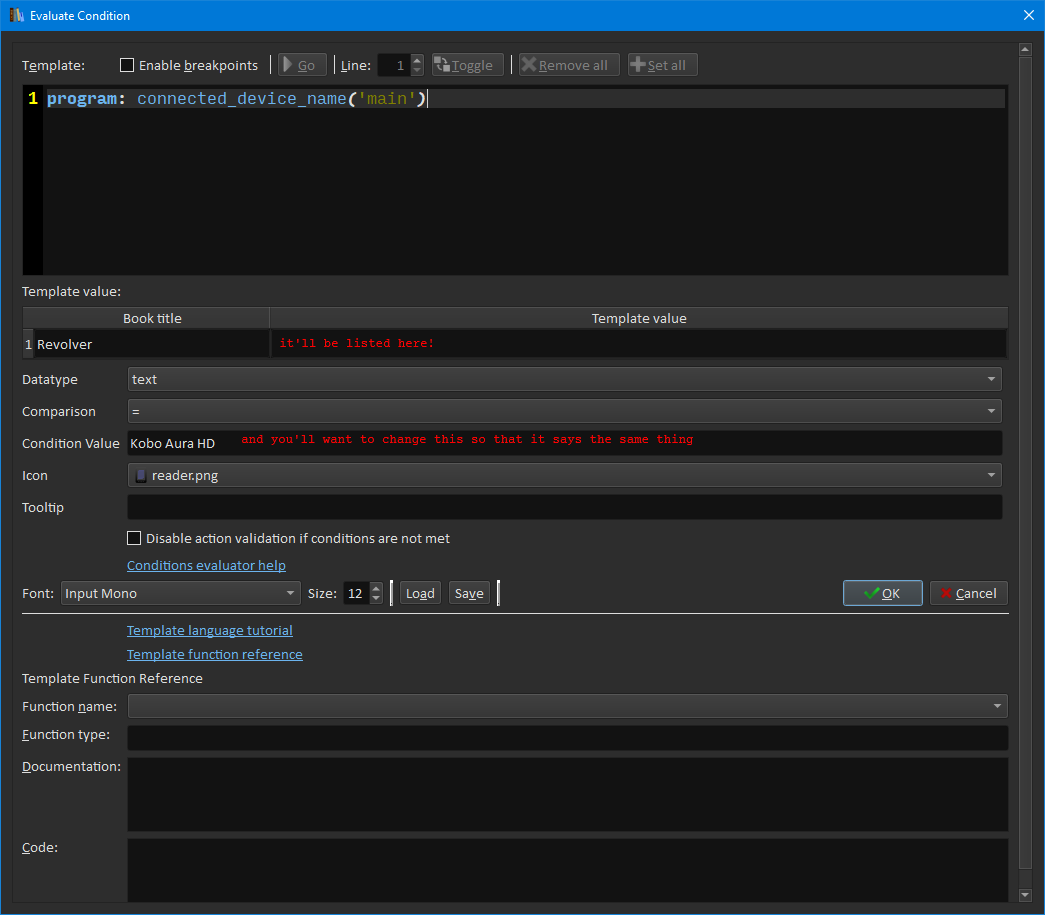The width and height of the screenshot is (1045, 915).
Task: Click the green checkmark OK button
Action: [x=882, y=593]
